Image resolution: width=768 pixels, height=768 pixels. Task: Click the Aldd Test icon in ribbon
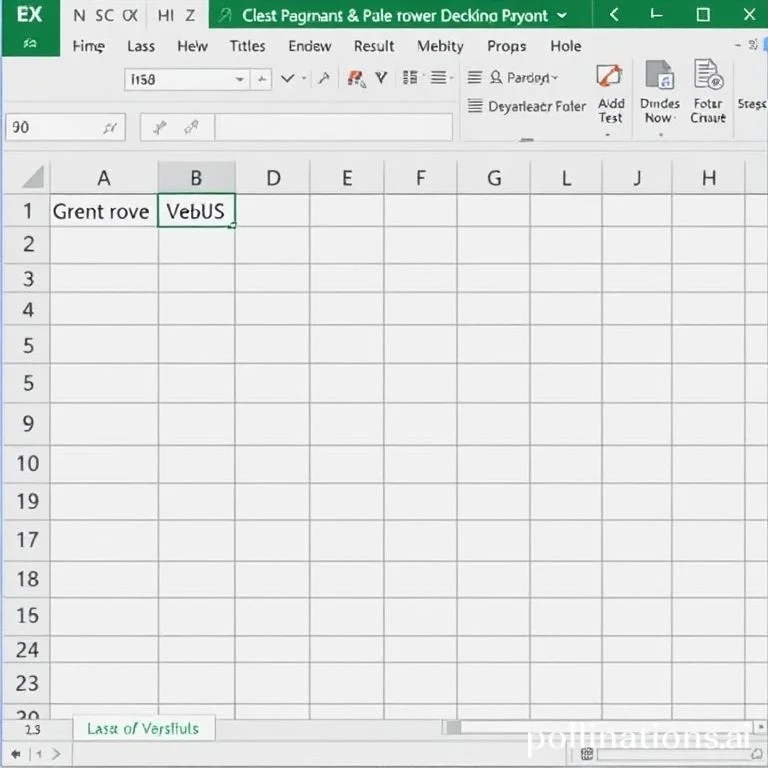click(610, 78)
